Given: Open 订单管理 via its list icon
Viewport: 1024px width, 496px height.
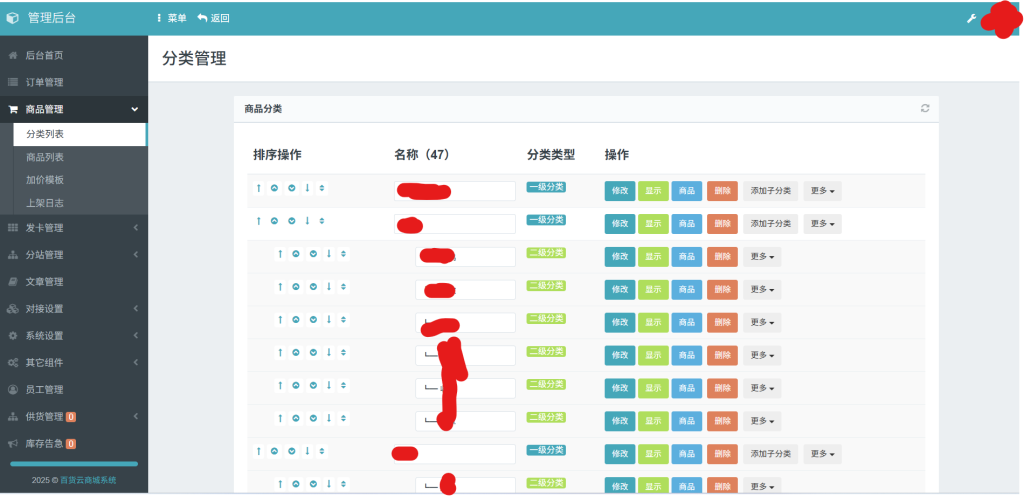Looking at the screenshot, I should pyautogui.click(x=12, y=83).
